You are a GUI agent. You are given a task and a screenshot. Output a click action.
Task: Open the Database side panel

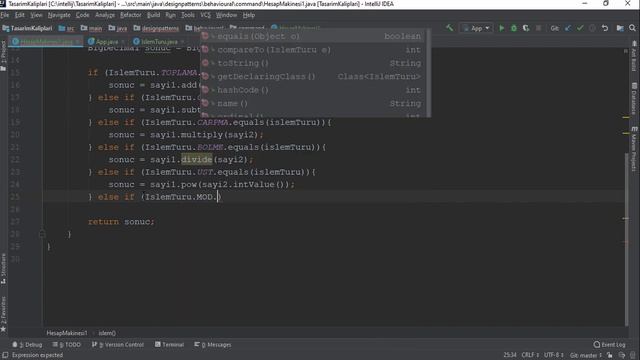tap(634, 98)
